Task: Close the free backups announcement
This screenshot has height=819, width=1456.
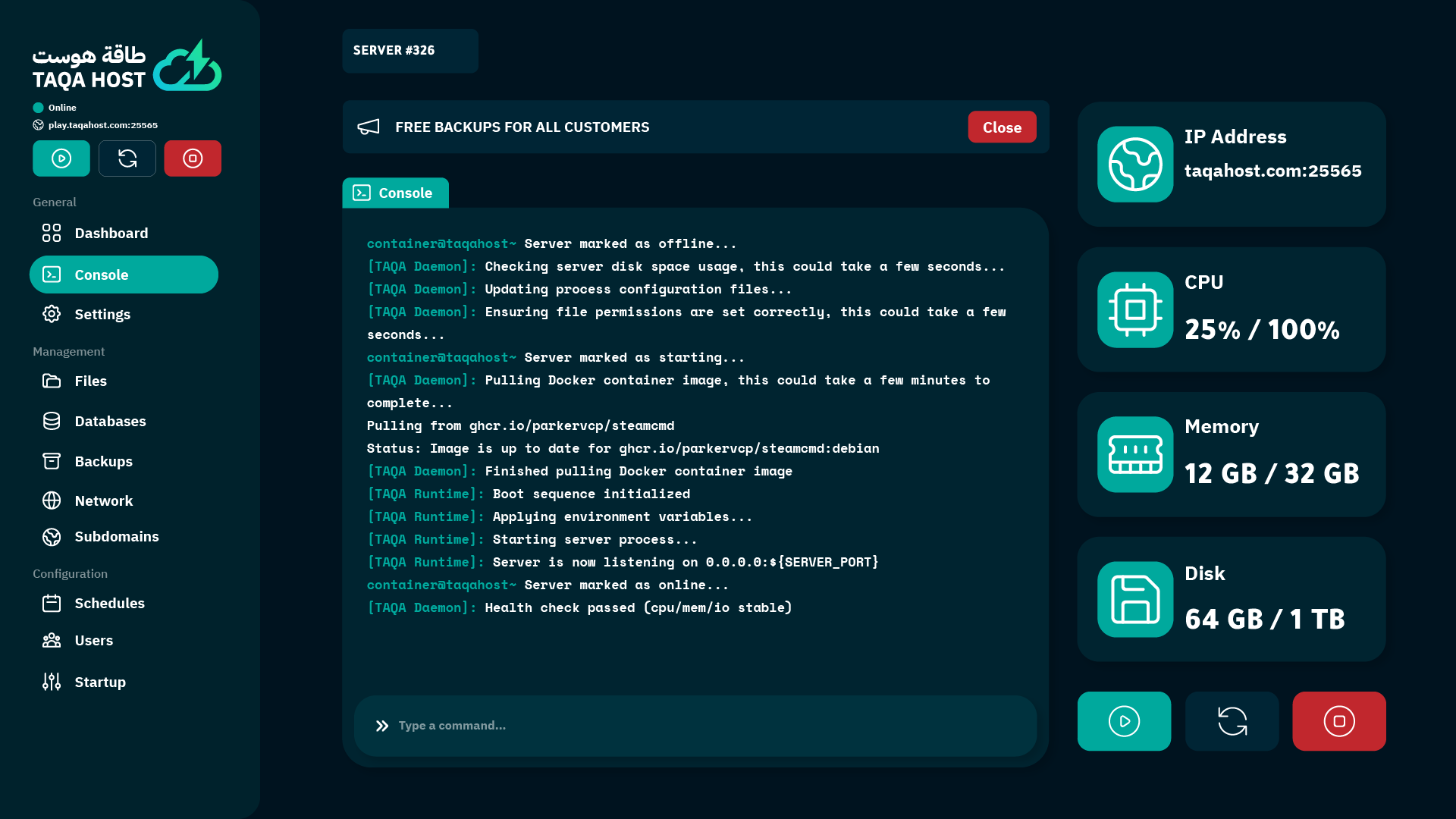Action: click(1002, 127)
